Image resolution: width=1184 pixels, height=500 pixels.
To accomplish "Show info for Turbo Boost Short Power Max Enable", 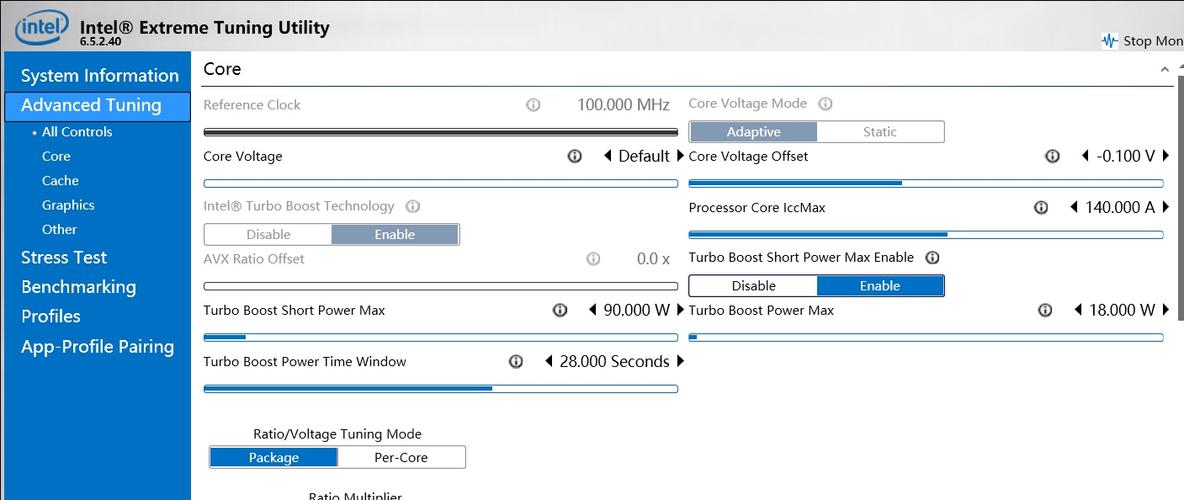I will pyautogui.click(x=933, y=258).
